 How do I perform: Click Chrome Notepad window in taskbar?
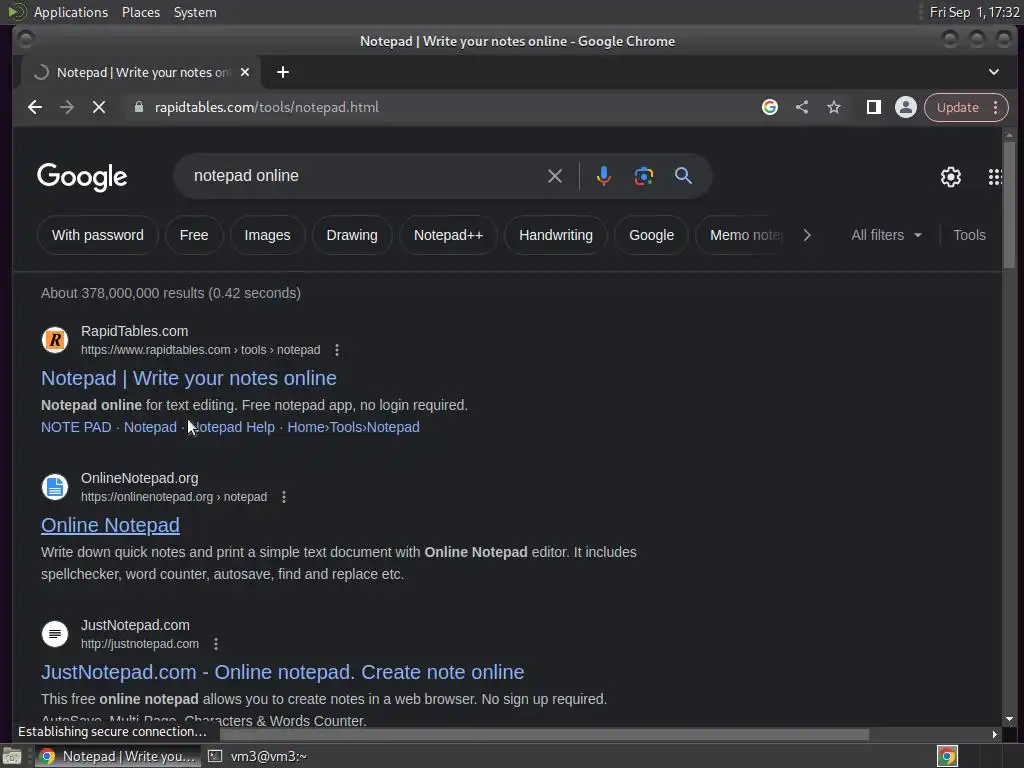(118, 756)
